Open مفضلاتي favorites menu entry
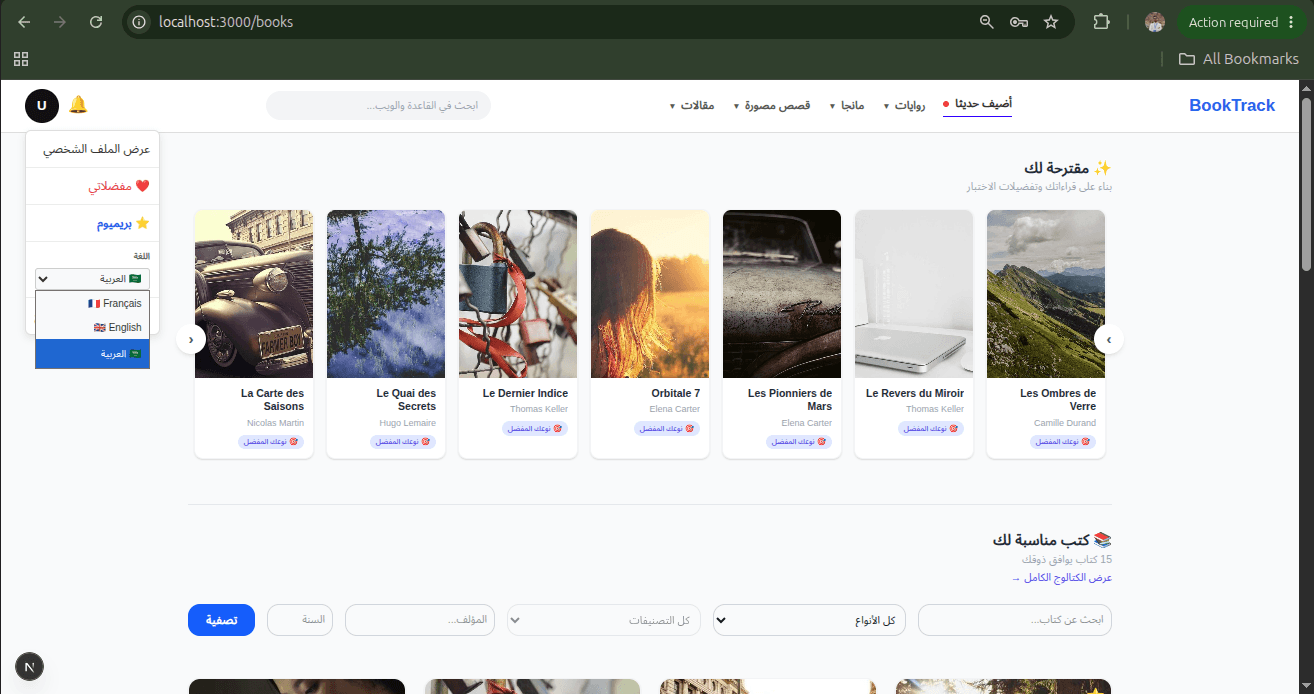The image size is (1314, 694). point(93,186)
